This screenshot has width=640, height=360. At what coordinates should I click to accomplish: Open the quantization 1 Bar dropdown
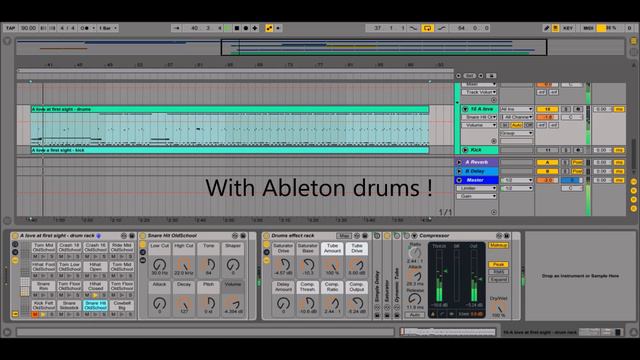(x=108, y=28)
